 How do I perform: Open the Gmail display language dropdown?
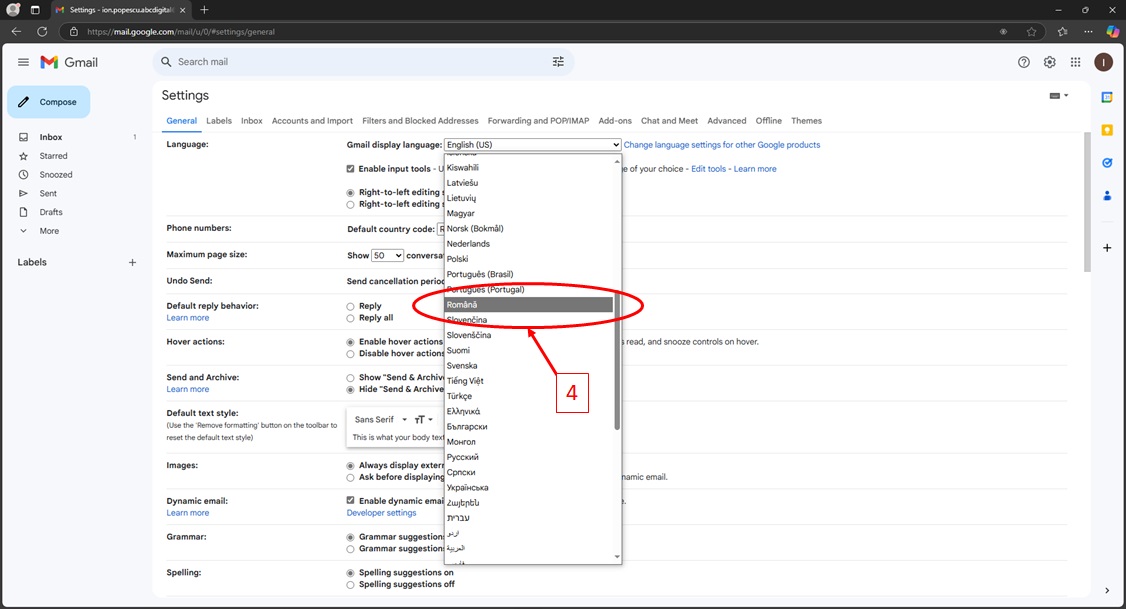point(532,145)
